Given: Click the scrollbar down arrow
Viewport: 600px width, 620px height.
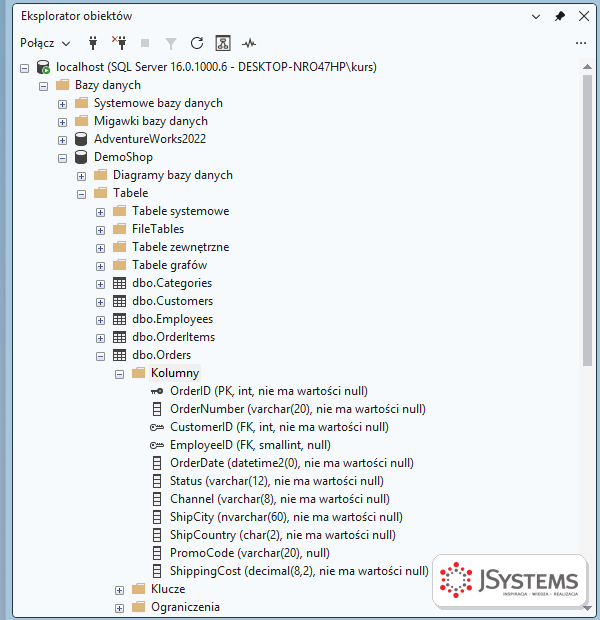Looking at the screenshot, I should (x=587, y=608).
